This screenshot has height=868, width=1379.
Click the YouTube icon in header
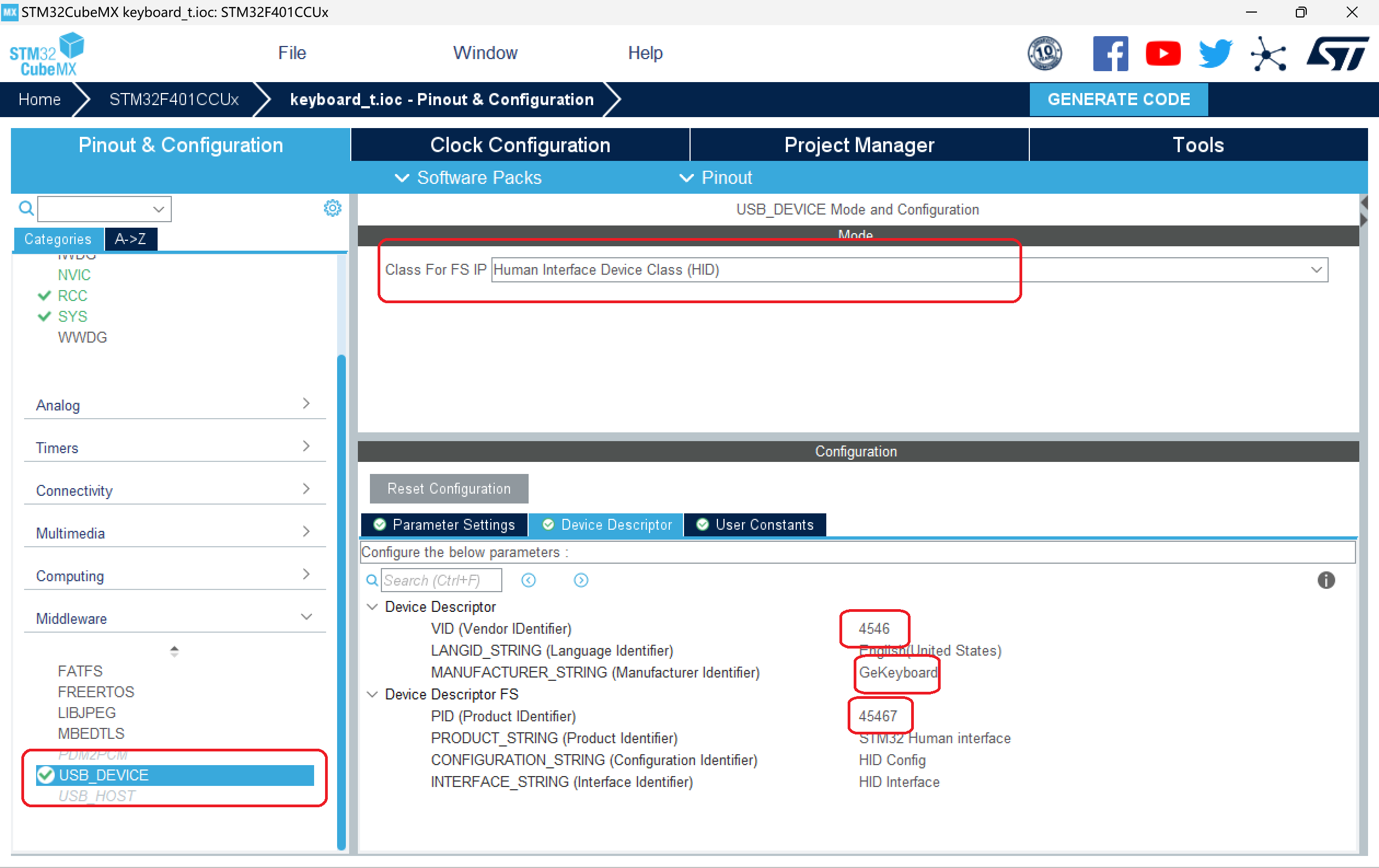(x=1162, y=53)
